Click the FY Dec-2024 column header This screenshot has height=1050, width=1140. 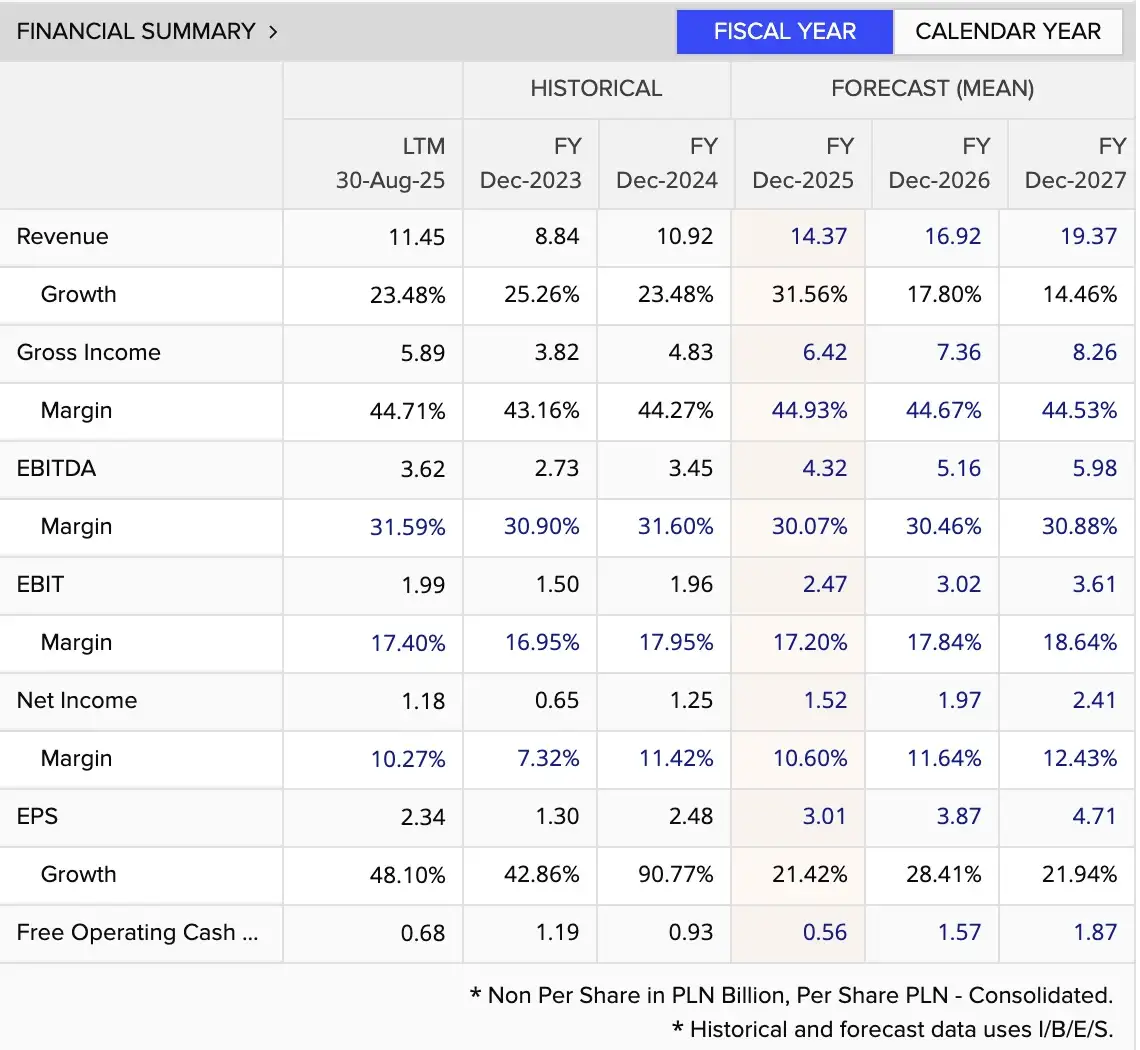(x=667, y=163)
